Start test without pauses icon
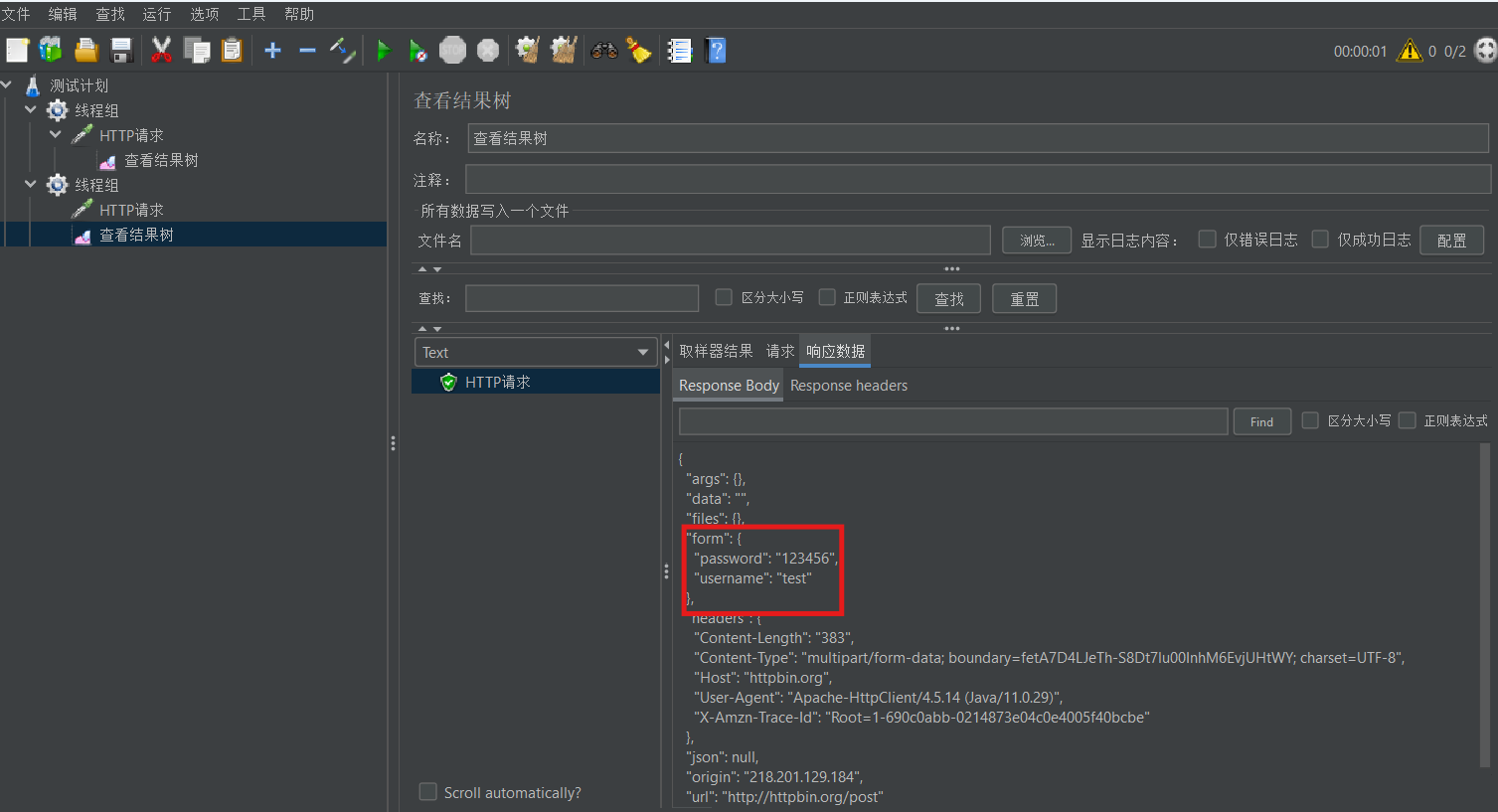The image size is (1498, 812). click(417, 50)
